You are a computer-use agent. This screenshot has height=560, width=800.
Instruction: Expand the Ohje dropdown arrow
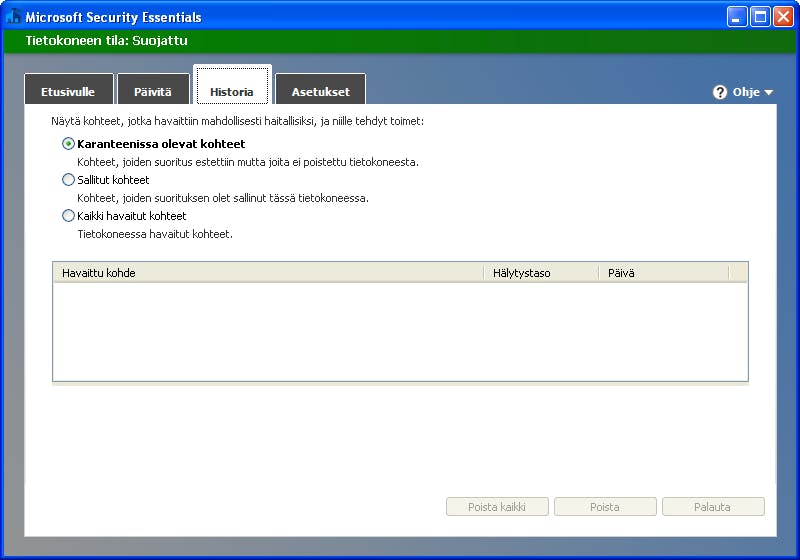click(x=769, y=92)
